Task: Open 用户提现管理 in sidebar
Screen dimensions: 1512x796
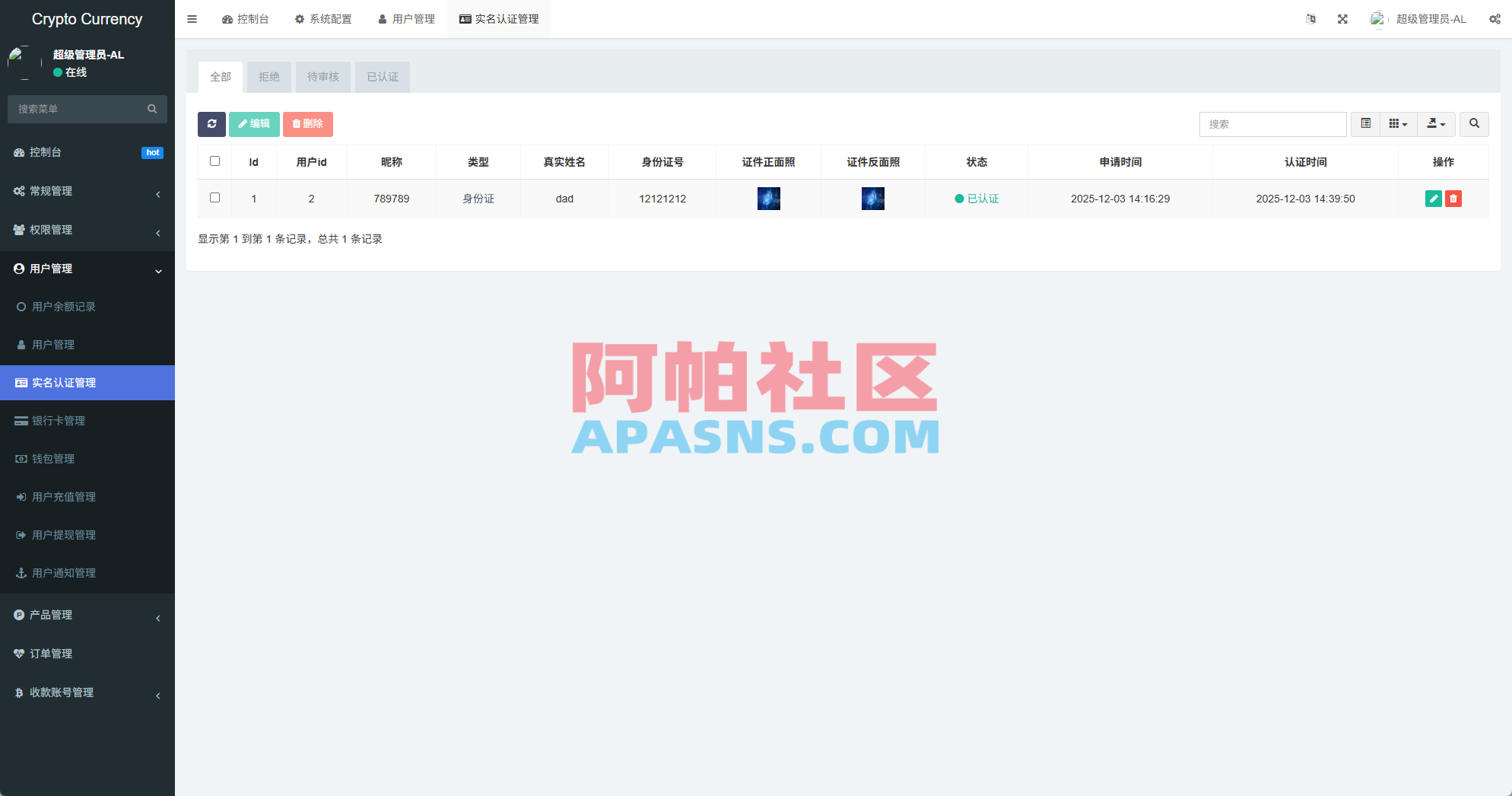Action: click(87, 535)
